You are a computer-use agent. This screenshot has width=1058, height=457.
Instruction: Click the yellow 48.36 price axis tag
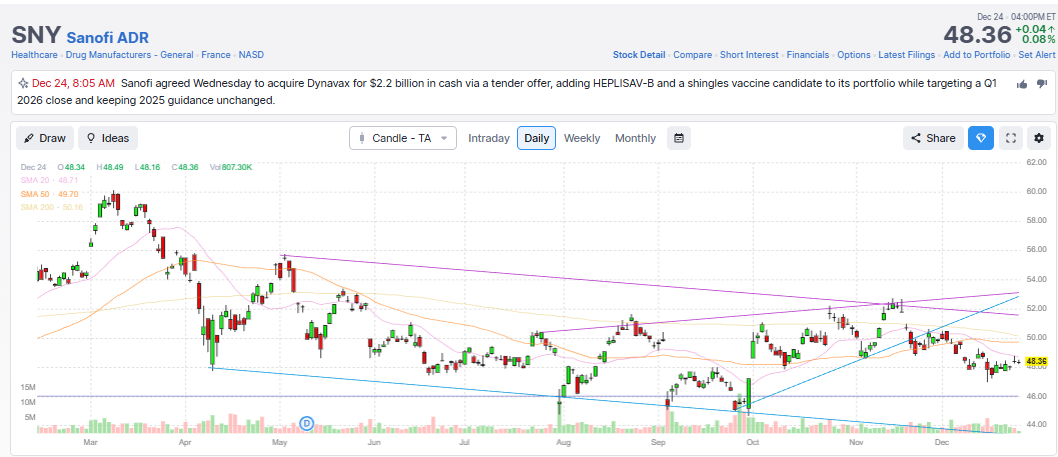tap(1035, 362)
